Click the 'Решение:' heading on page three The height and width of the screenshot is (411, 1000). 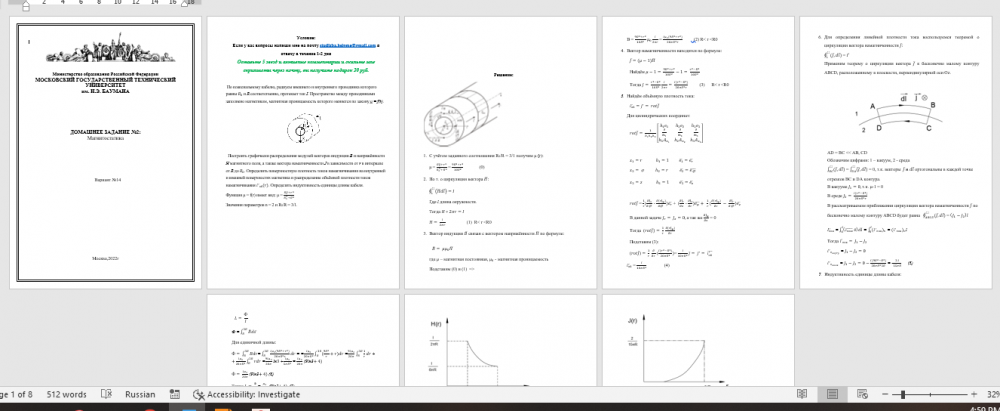[503, 75]
